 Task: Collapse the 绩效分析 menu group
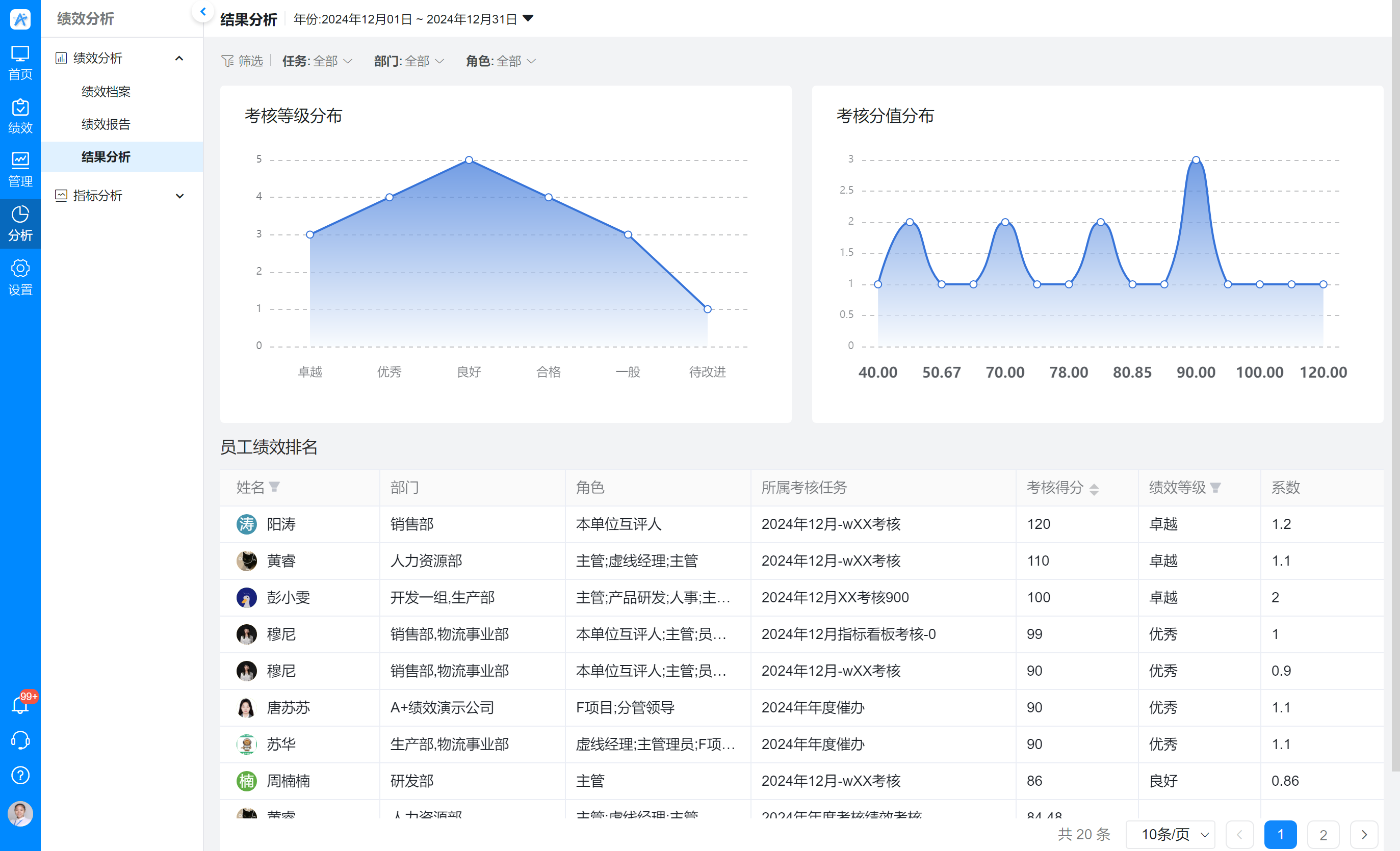(179, 58)
